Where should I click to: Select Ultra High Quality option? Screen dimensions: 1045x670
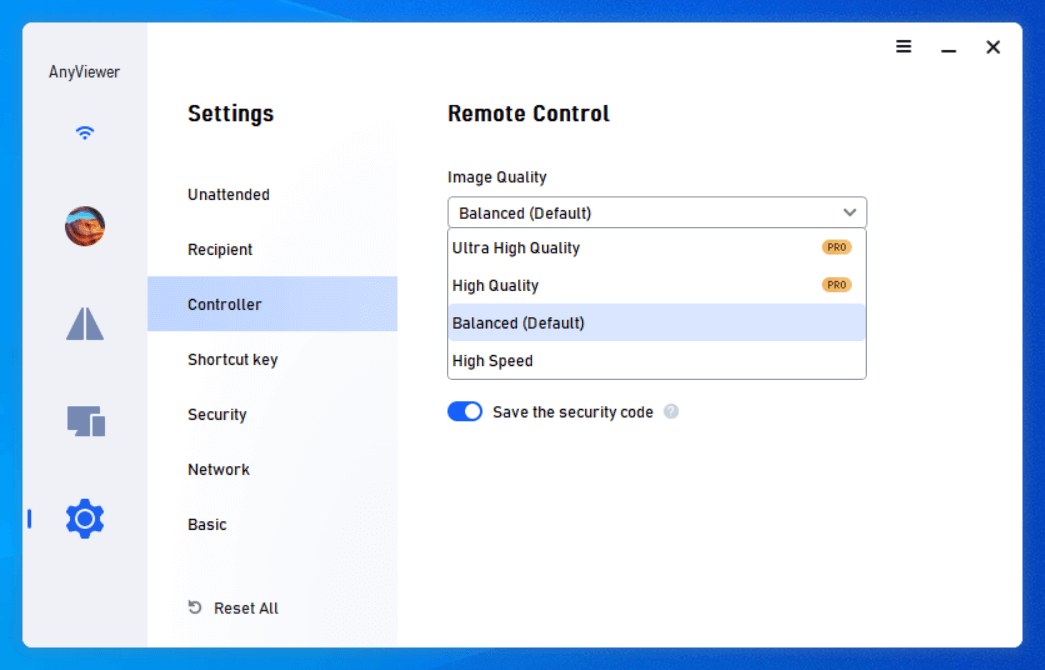[516, 248]
